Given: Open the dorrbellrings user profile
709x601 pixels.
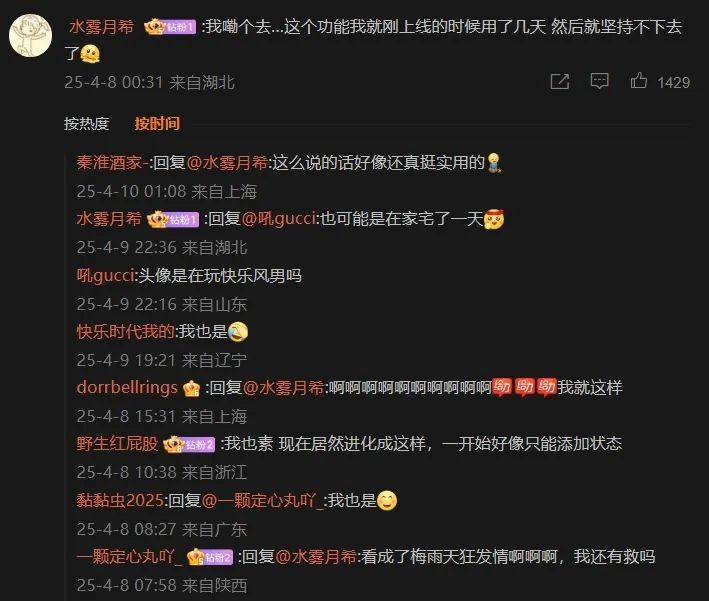Looking at the screenshot, I should pos(127,388).
